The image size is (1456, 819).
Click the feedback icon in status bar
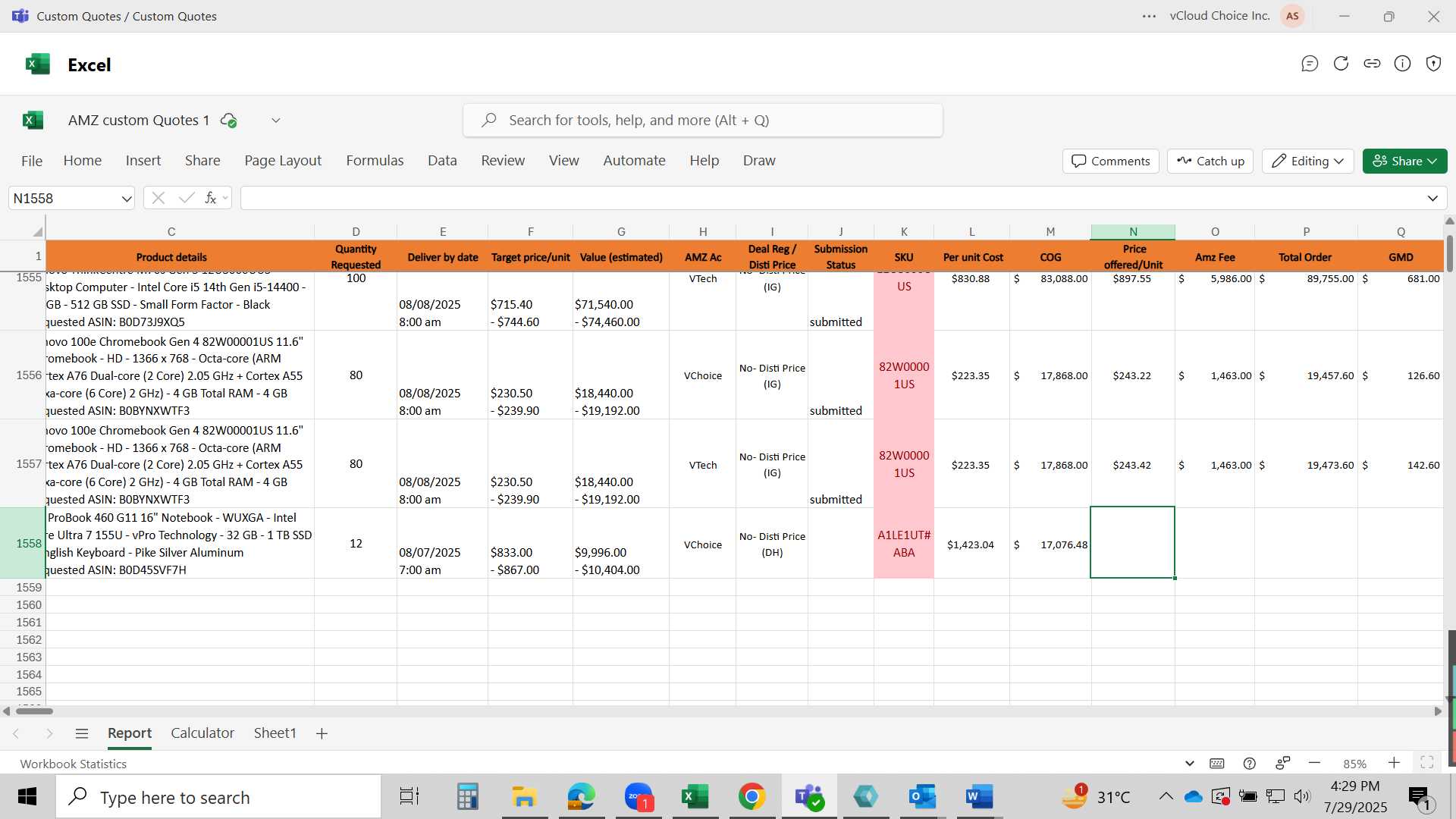1282,764
